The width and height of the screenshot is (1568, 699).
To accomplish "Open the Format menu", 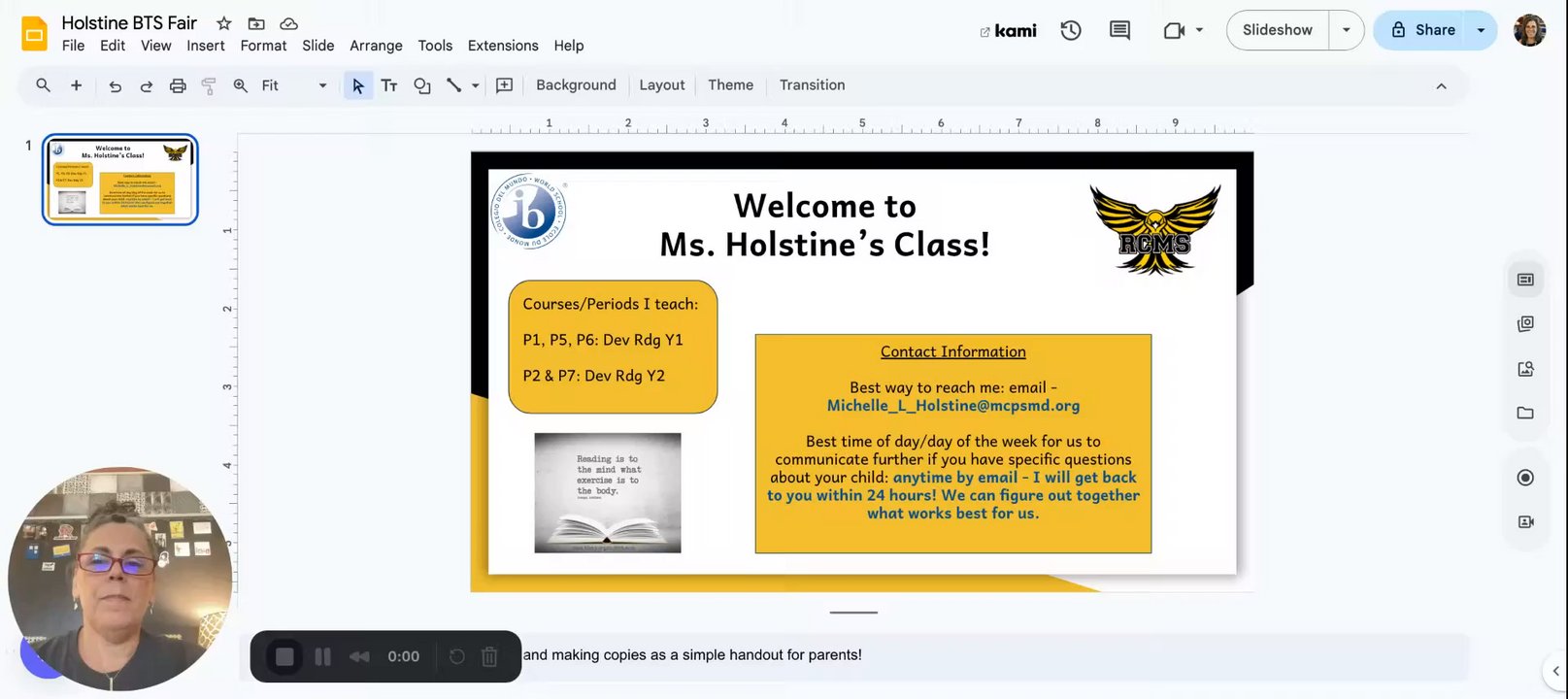I will (x=263, y=46).
